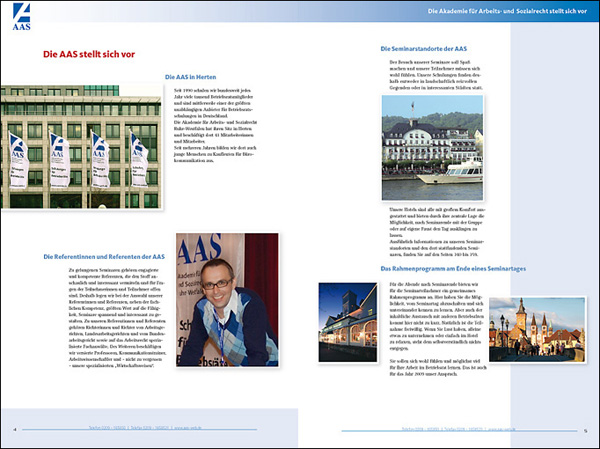Click the paragraph beginning 'Für die Abende nach Seminarende'

pos(435,316)
